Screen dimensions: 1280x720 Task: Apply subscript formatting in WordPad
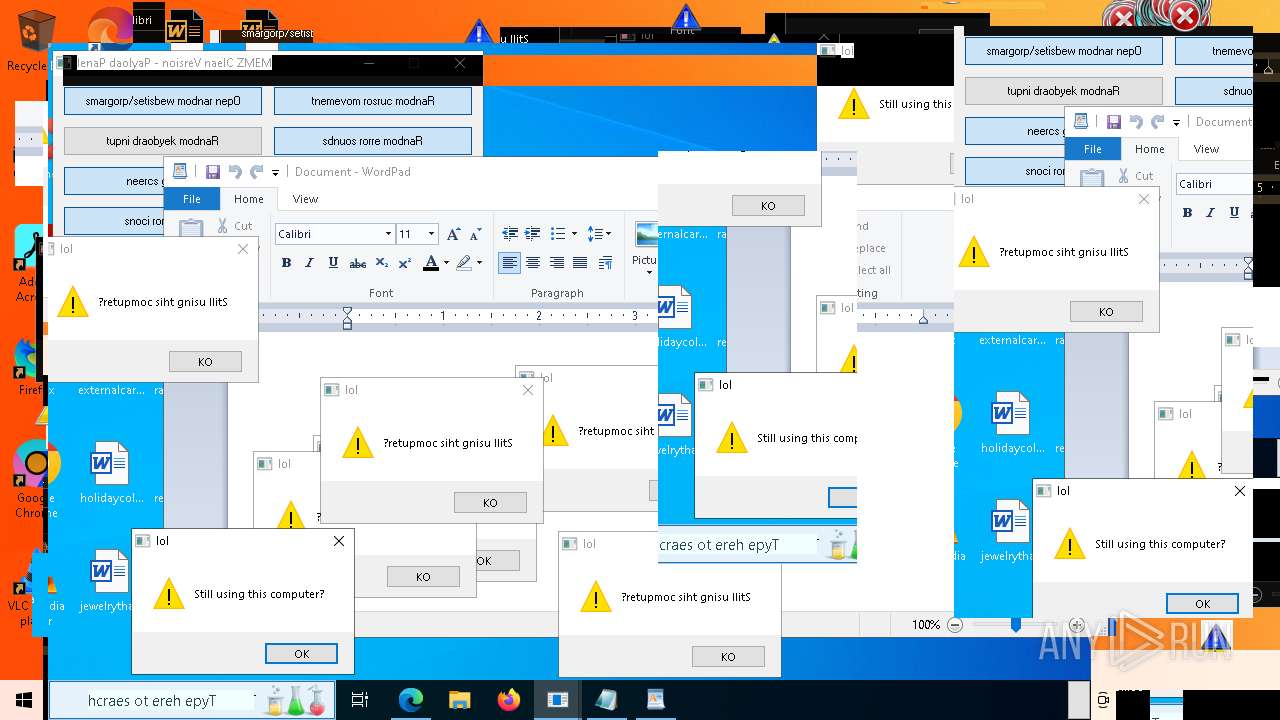tap(381, 263)
